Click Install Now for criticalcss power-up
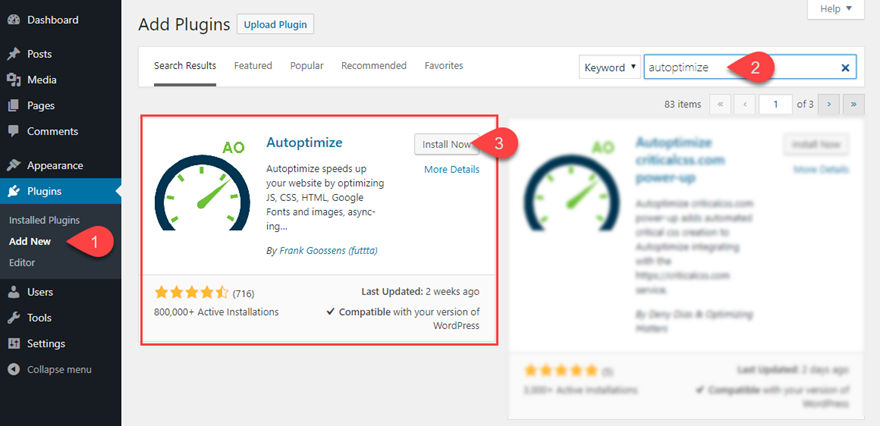 click(x=816, y=144)
